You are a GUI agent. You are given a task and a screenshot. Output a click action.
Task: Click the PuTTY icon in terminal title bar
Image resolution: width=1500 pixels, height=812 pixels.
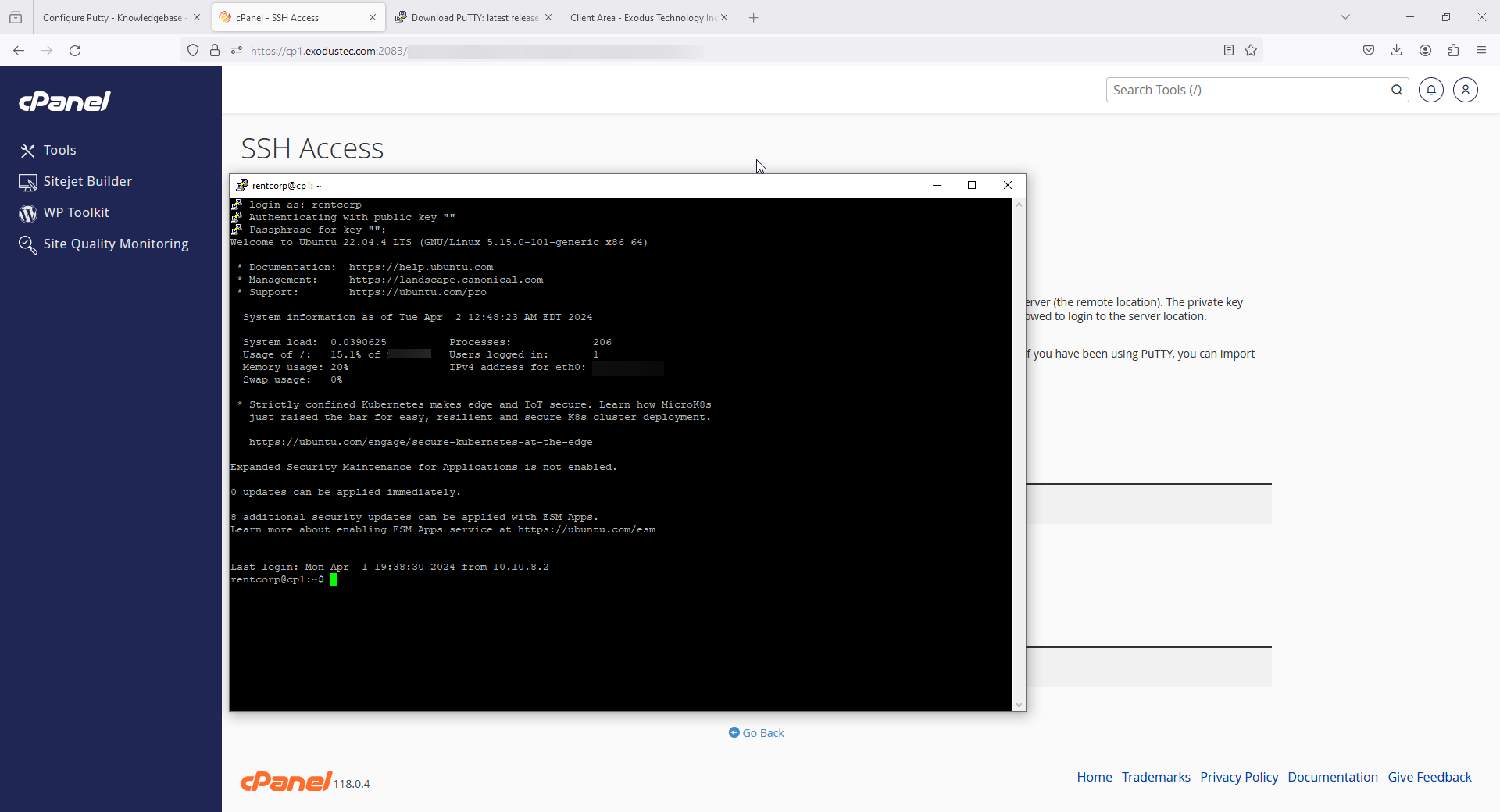(241, 185)
